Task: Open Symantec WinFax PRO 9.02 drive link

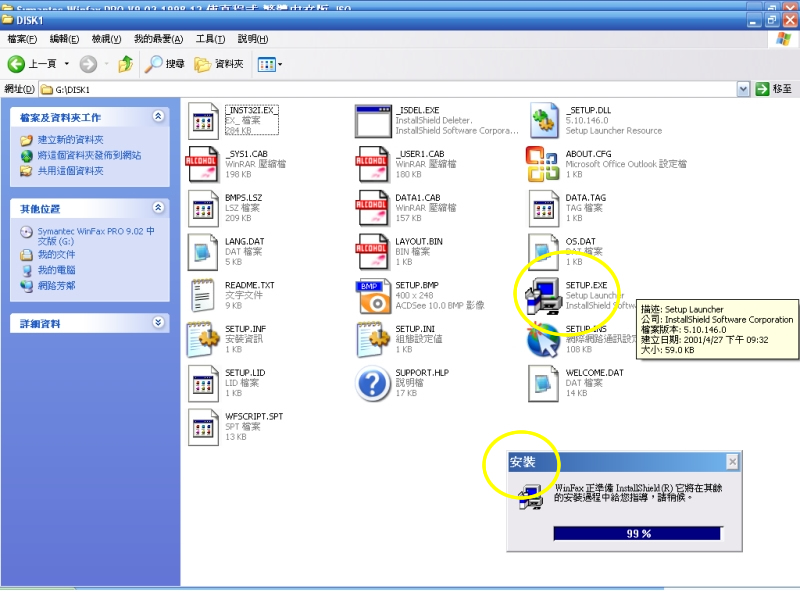Action: 96,236
